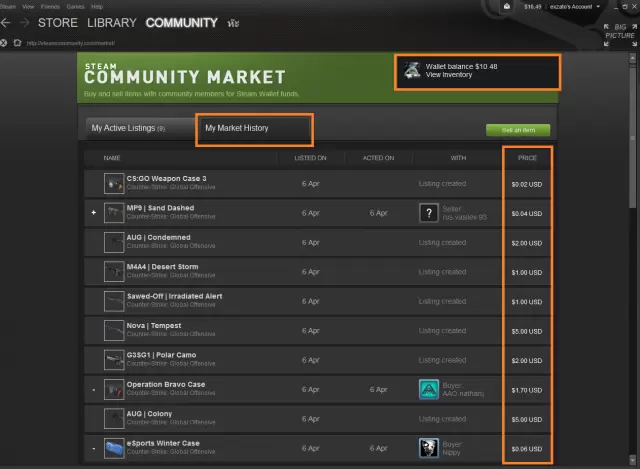Go back with the left arrow
The width and height of the screenshot is (640, 469).
(x=5, y=23)
